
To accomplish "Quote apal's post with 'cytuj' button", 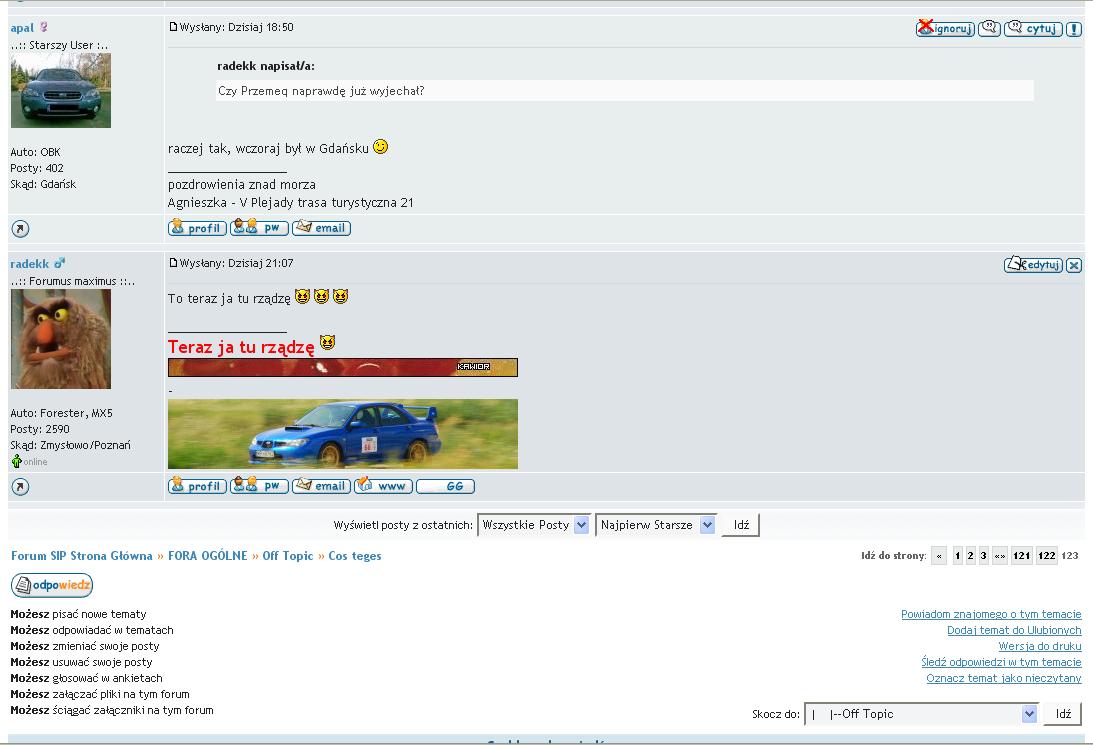I will tap(1033, 28).
